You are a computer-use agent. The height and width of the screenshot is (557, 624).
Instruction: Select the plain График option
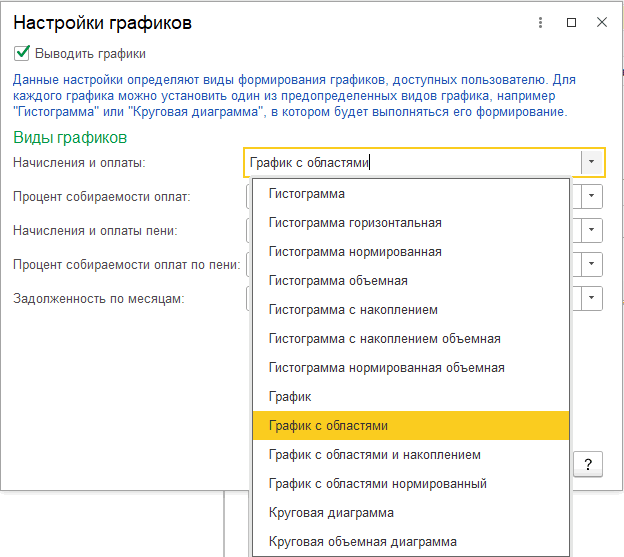tap(411, 397)
